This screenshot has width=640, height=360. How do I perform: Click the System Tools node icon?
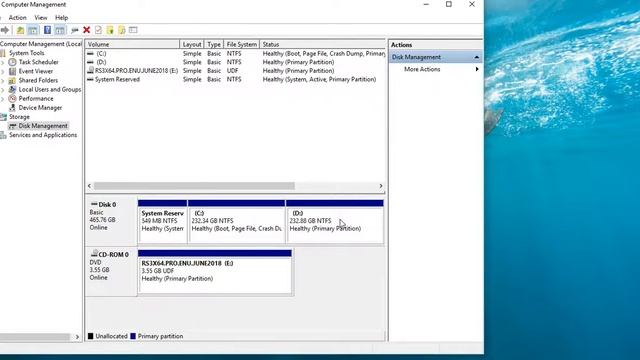pyautogui.click(x=3, y=53)
